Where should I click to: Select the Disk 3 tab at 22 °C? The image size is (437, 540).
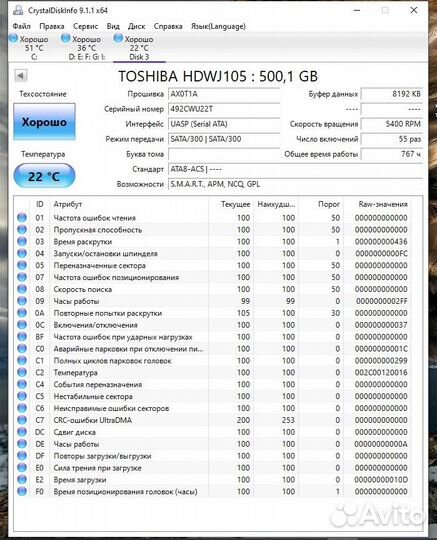point(139,48)
